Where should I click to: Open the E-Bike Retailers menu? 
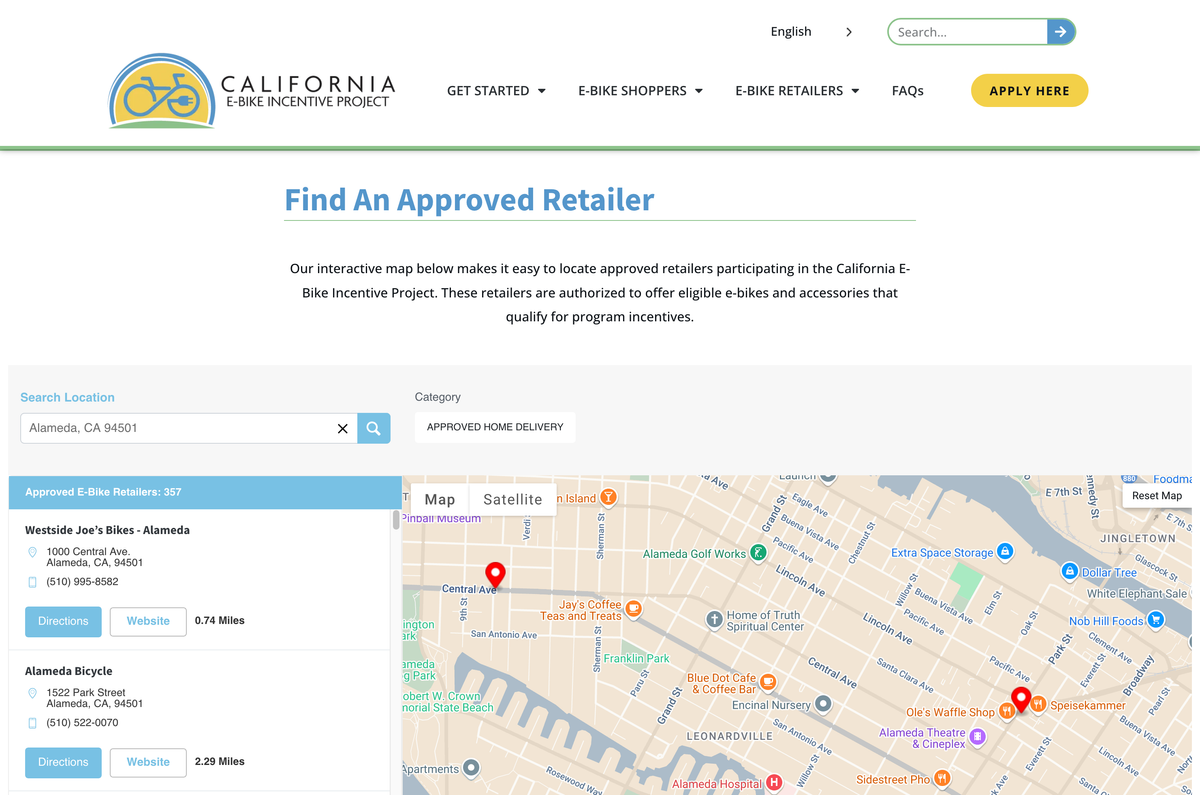click(797, 91)
